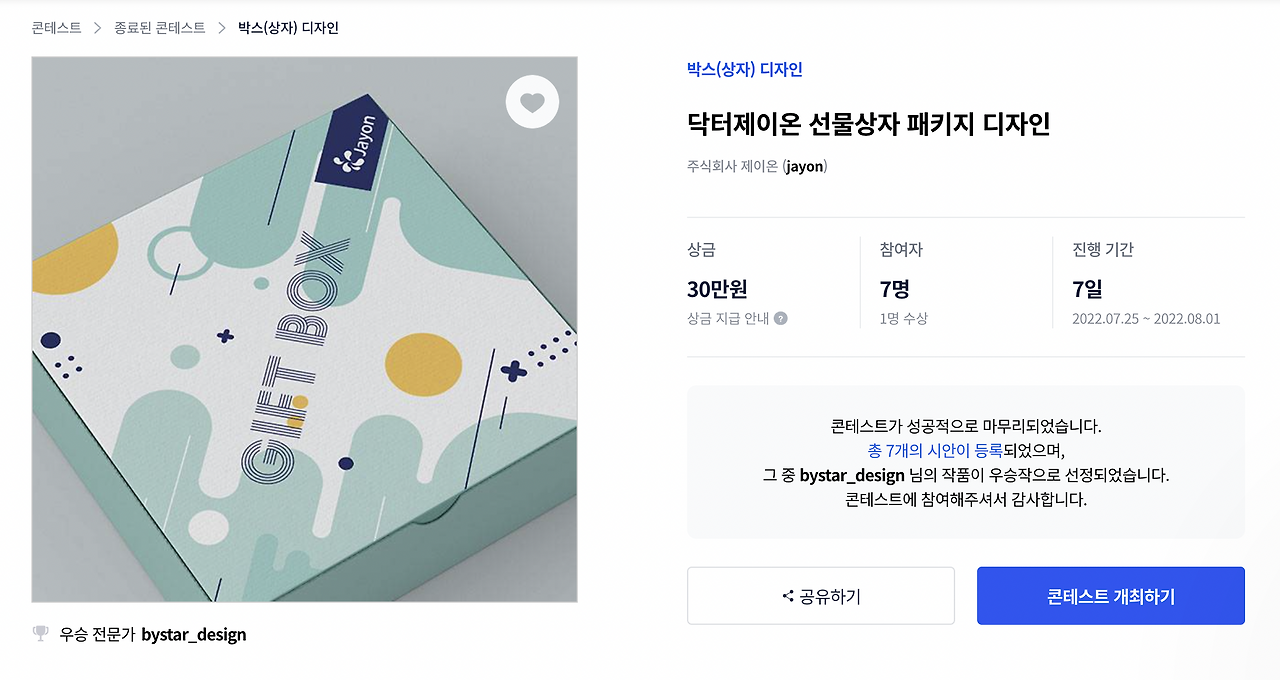Click the trophy icon beside 우승 전문가

click(40, 633)
